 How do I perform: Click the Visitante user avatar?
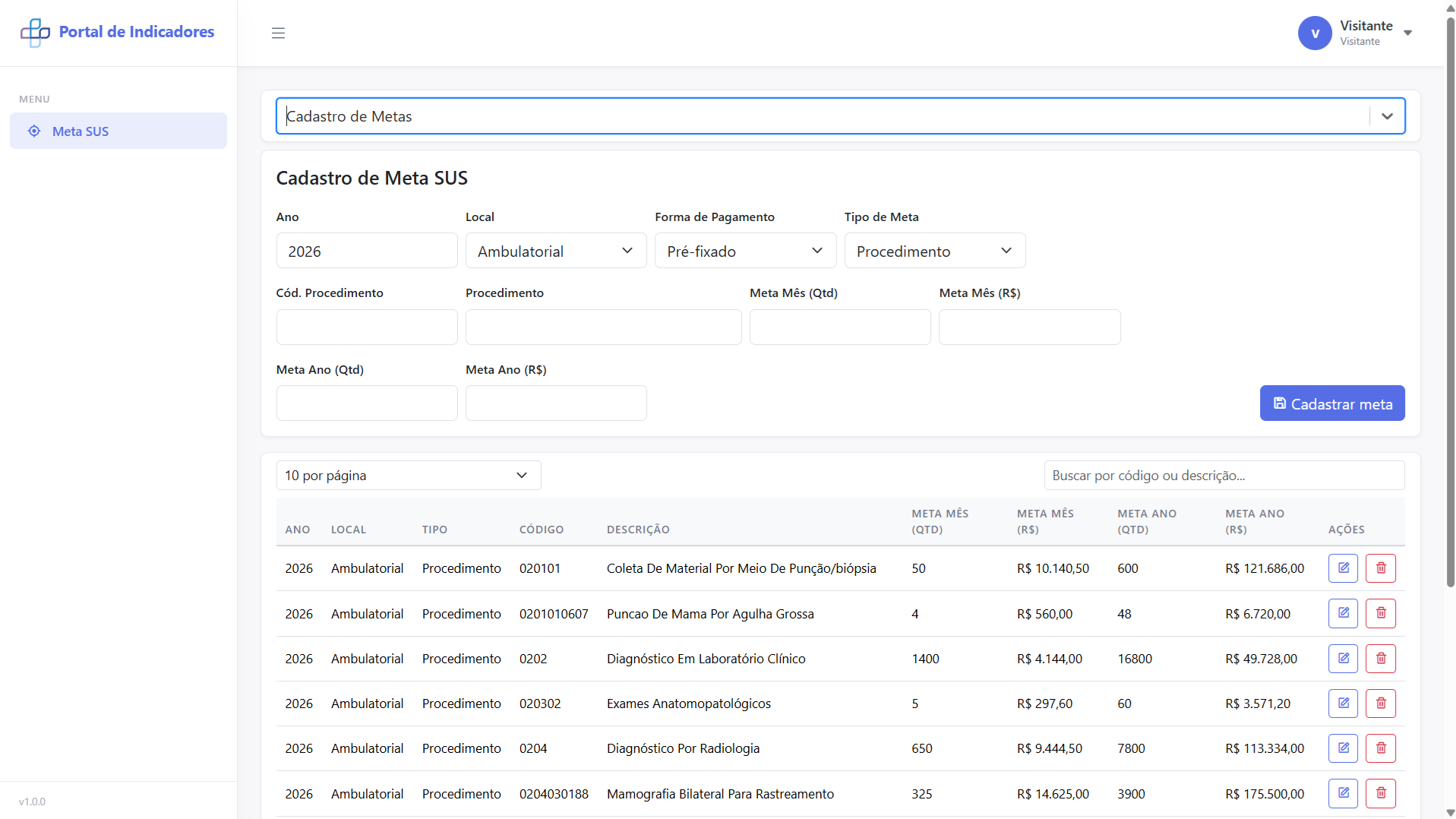point(1315,33)
